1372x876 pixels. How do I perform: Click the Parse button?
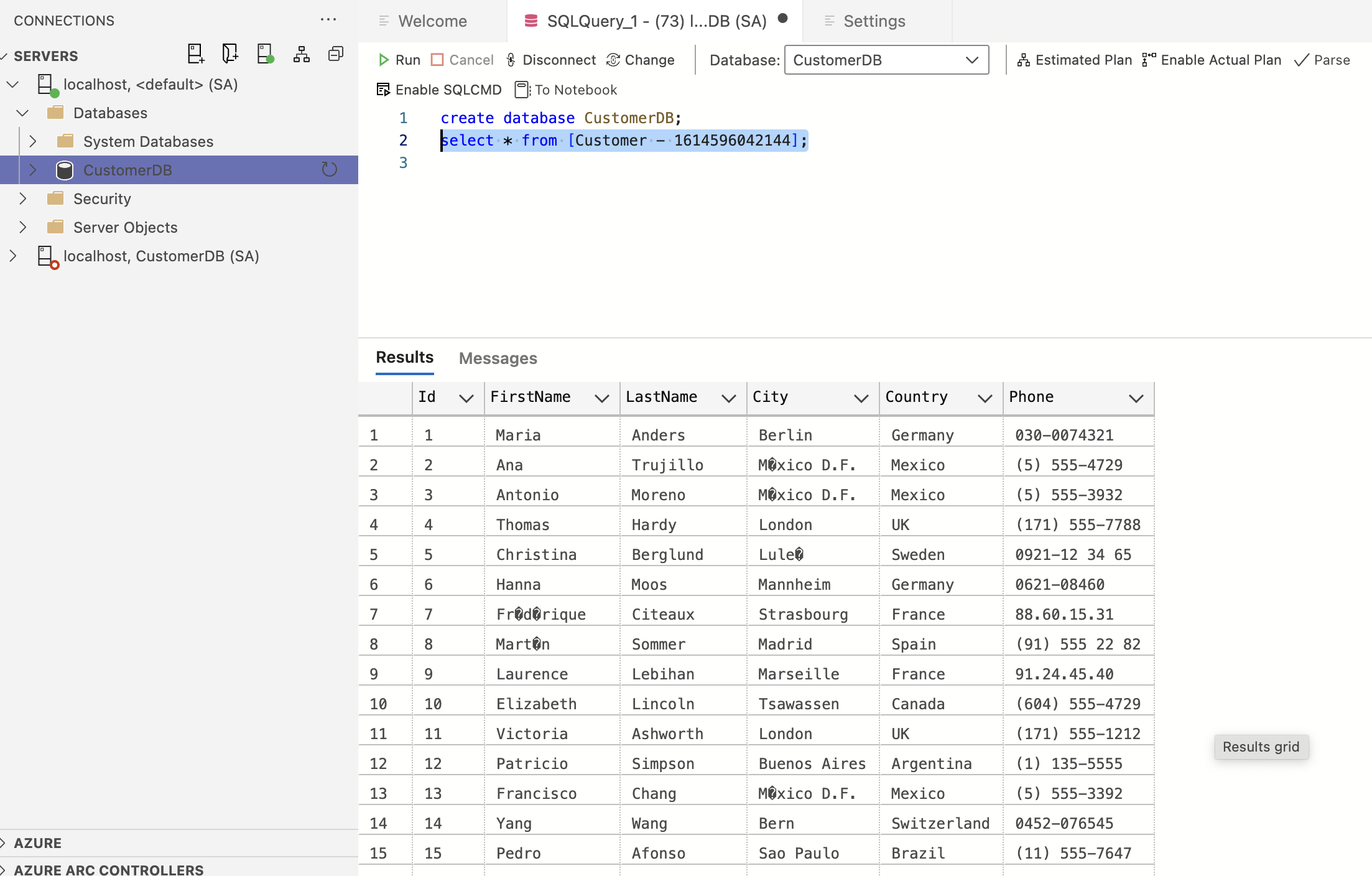[1322, 60]
